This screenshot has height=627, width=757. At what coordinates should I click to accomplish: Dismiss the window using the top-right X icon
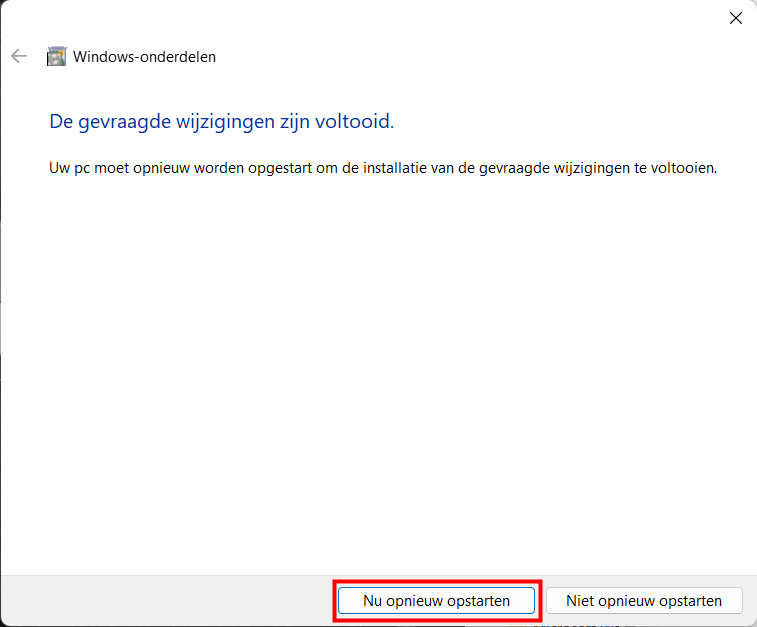tap(736, 18)
